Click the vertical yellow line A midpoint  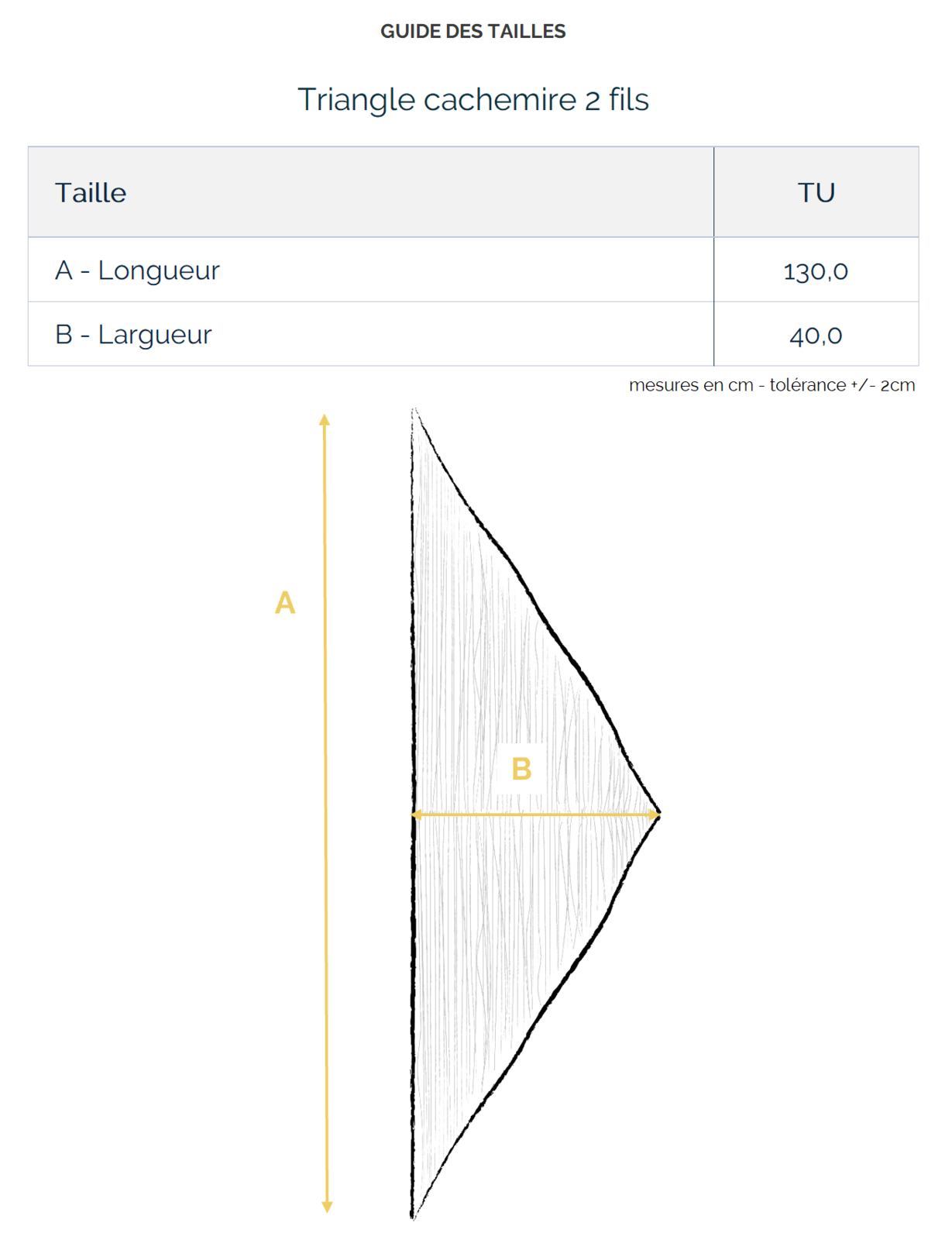(325, 813)
